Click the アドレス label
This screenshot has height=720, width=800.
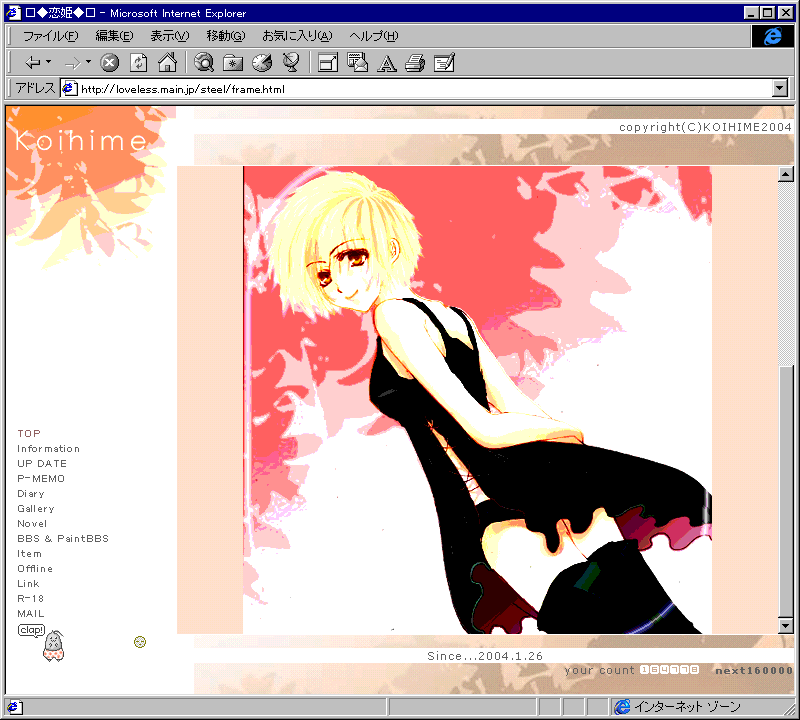[x=35, y=88]
